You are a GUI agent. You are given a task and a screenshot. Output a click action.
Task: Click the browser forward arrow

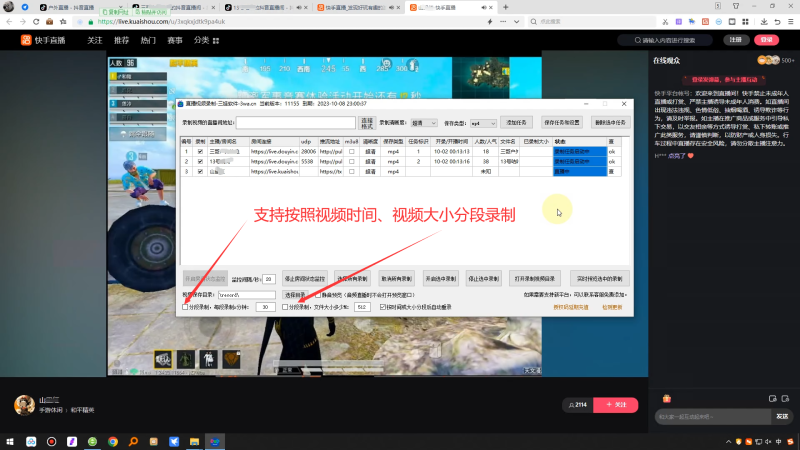click(x=22, y=22)
